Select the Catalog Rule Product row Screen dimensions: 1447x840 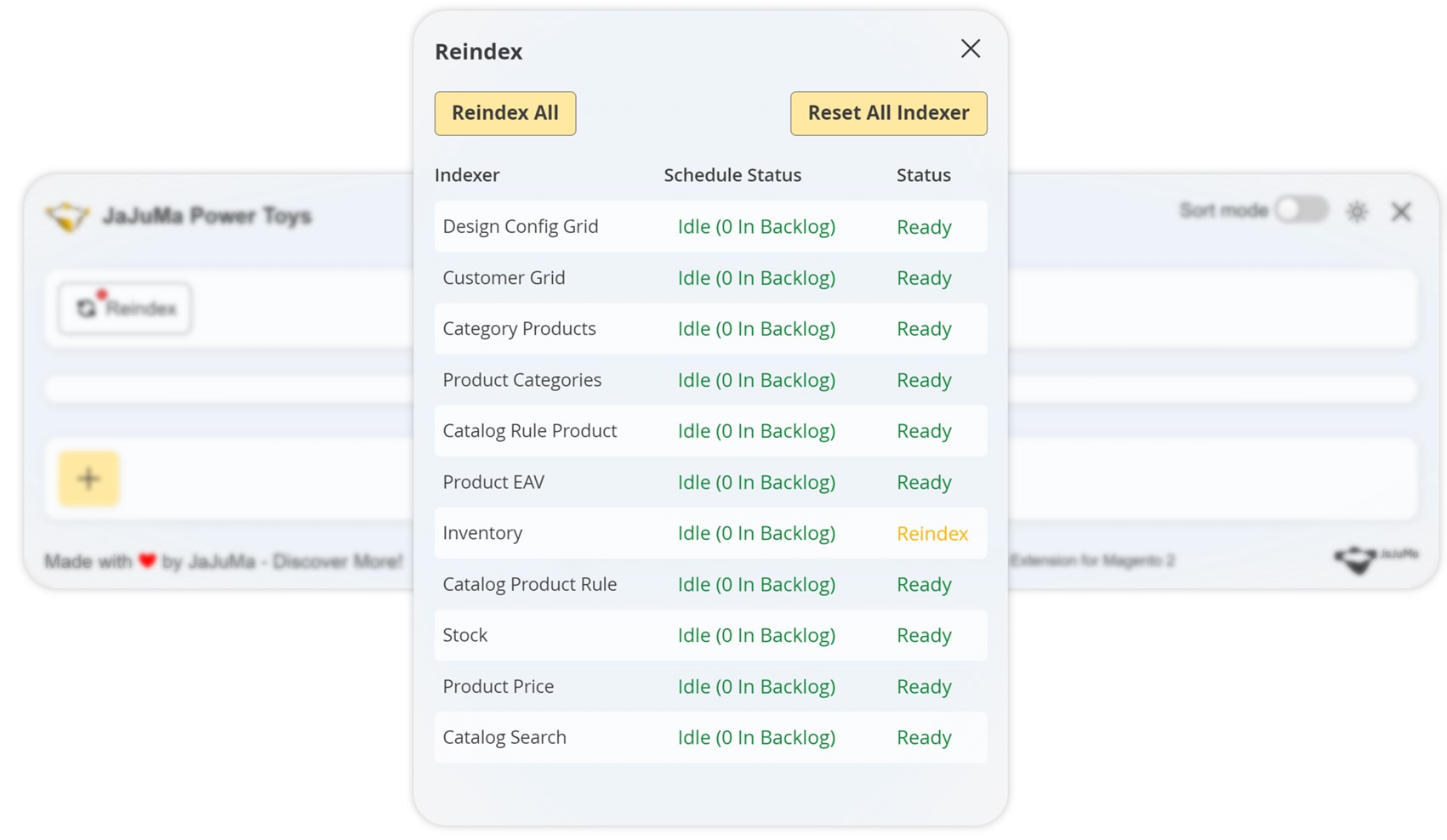click(529, 431)
